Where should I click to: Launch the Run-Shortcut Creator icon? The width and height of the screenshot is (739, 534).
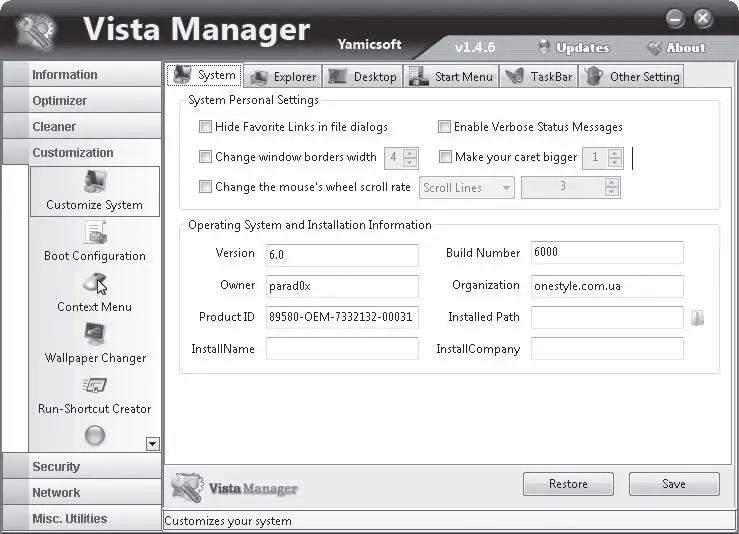[x=95, y=385]
